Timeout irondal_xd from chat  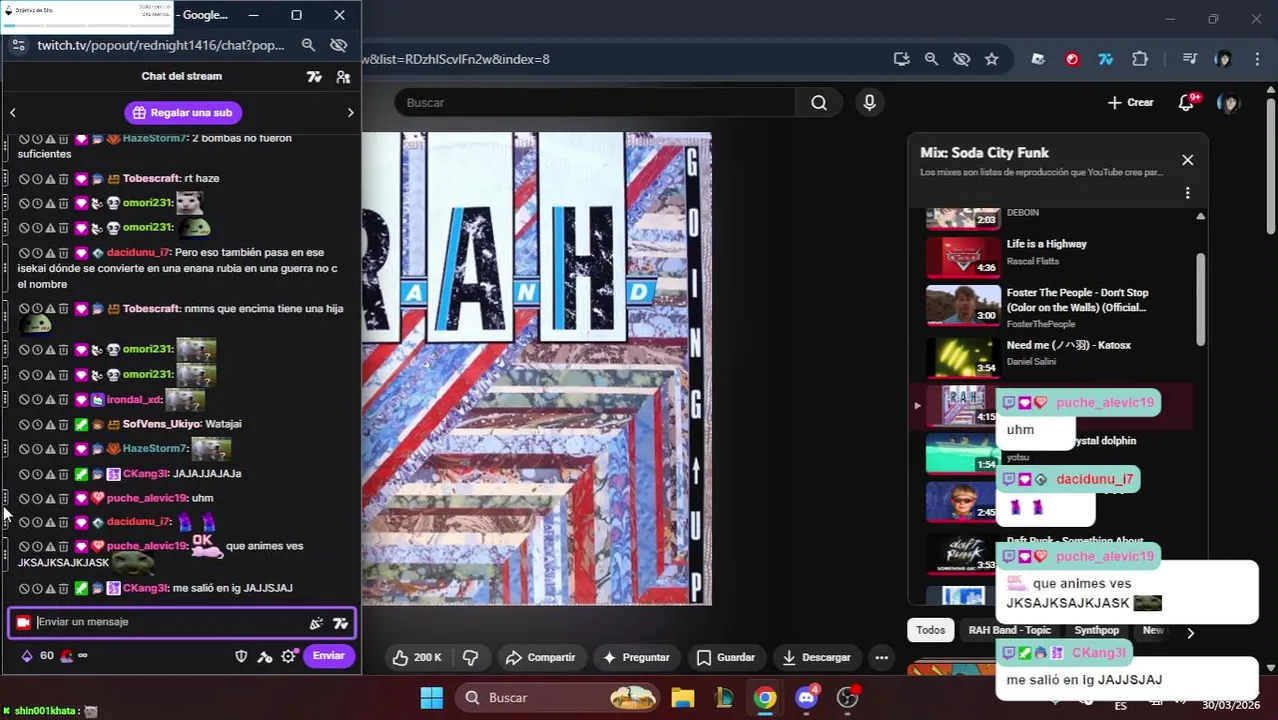pyautogui.click(x=37, y=400)
